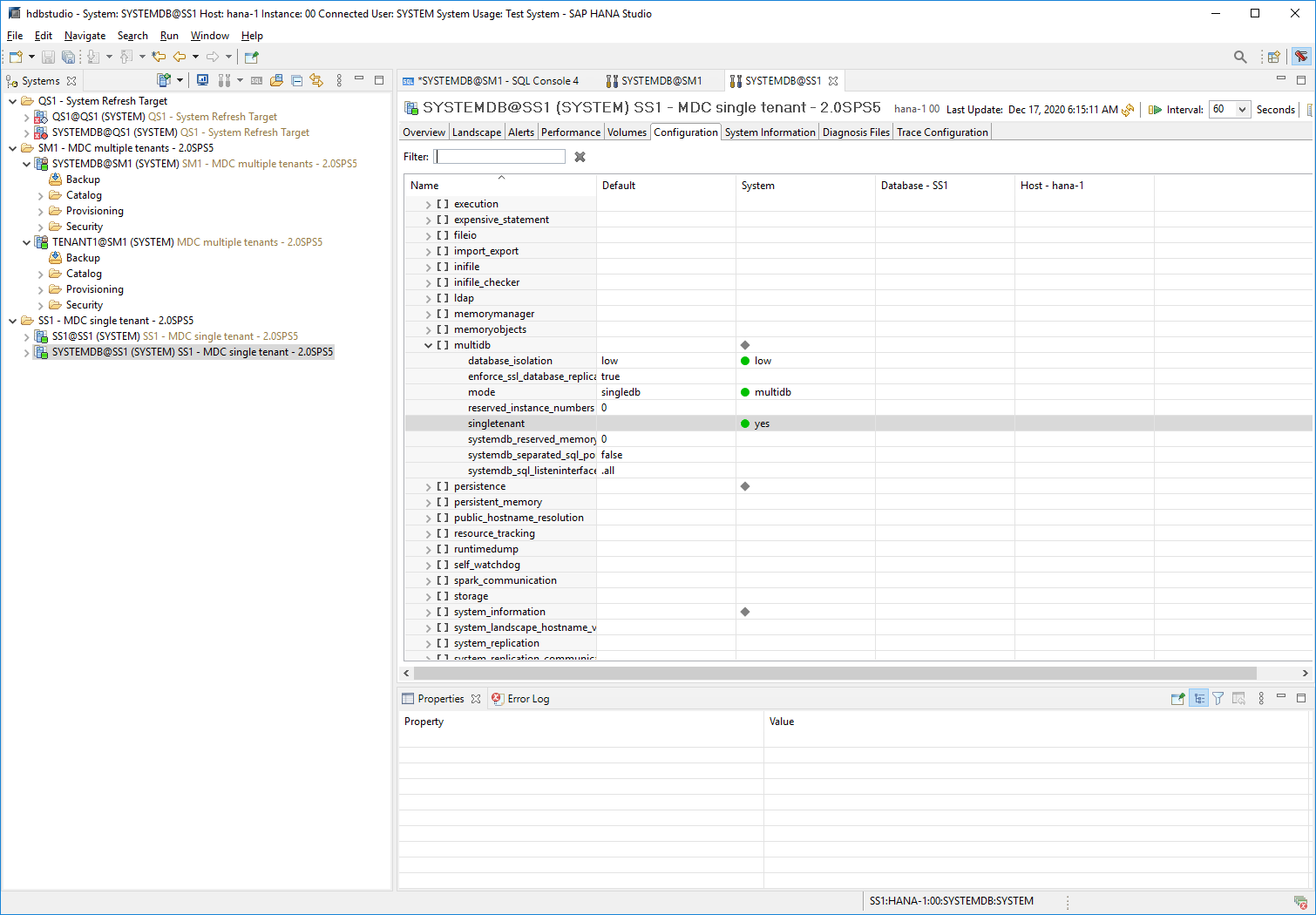Expand the persistence configuration section
This screenshot has height=915, width=1316.
[428, 486]
